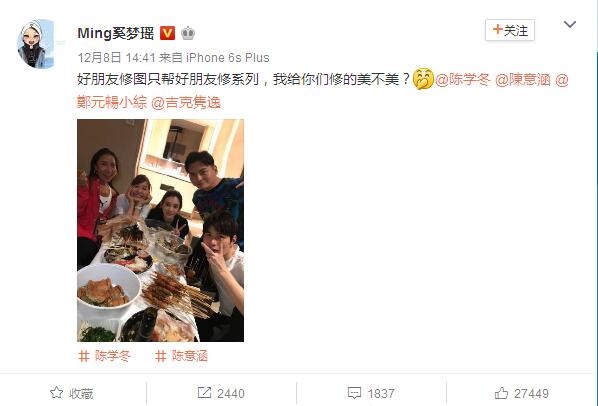
Task: Click the orange V verified badge
Action: 167,33
